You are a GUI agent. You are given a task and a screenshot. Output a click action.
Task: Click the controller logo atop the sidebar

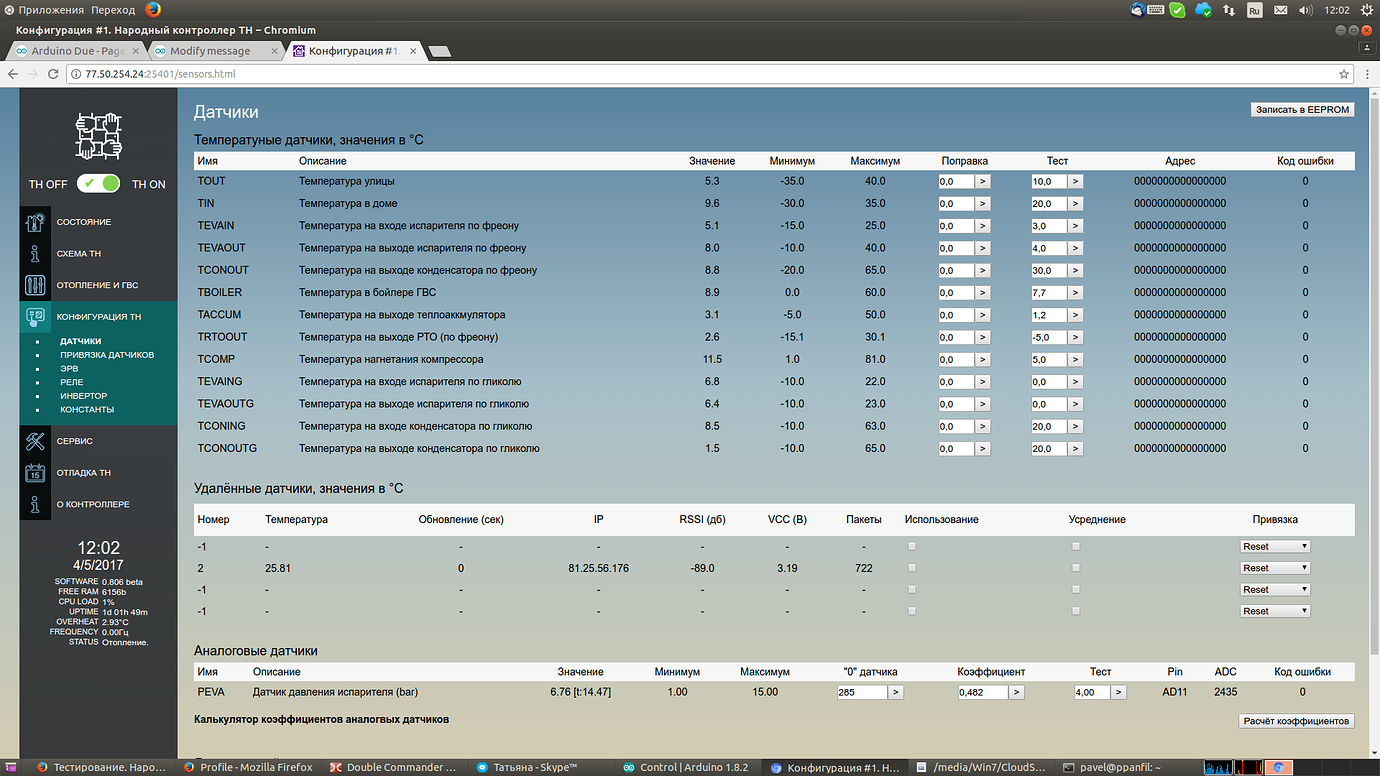tap(97, 135)
